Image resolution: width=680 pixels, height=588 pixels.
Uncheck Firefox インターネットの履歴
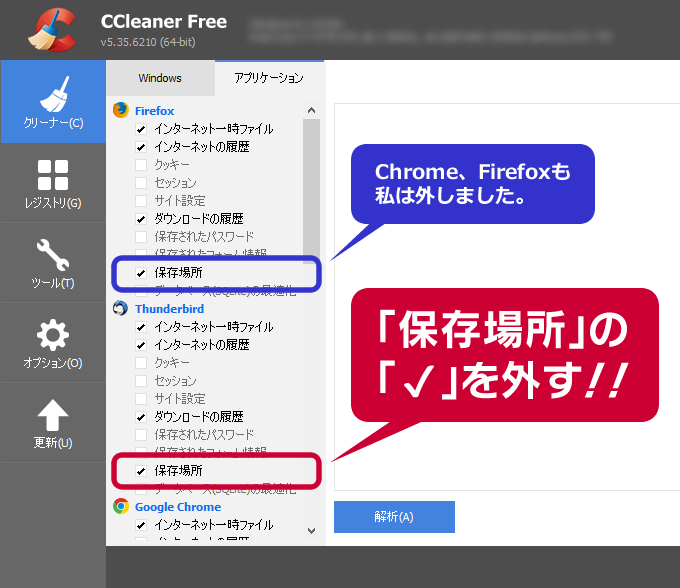pyautogui.click(x=141, y=147)
